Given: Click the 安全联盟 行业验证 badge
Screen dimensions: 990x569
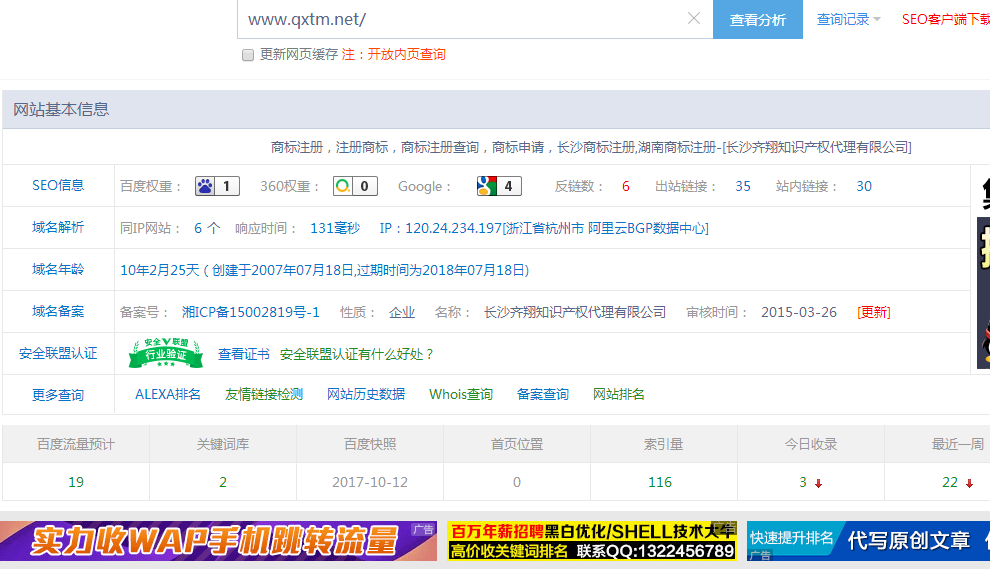Looking at the screenshot, I should [165, 353].
